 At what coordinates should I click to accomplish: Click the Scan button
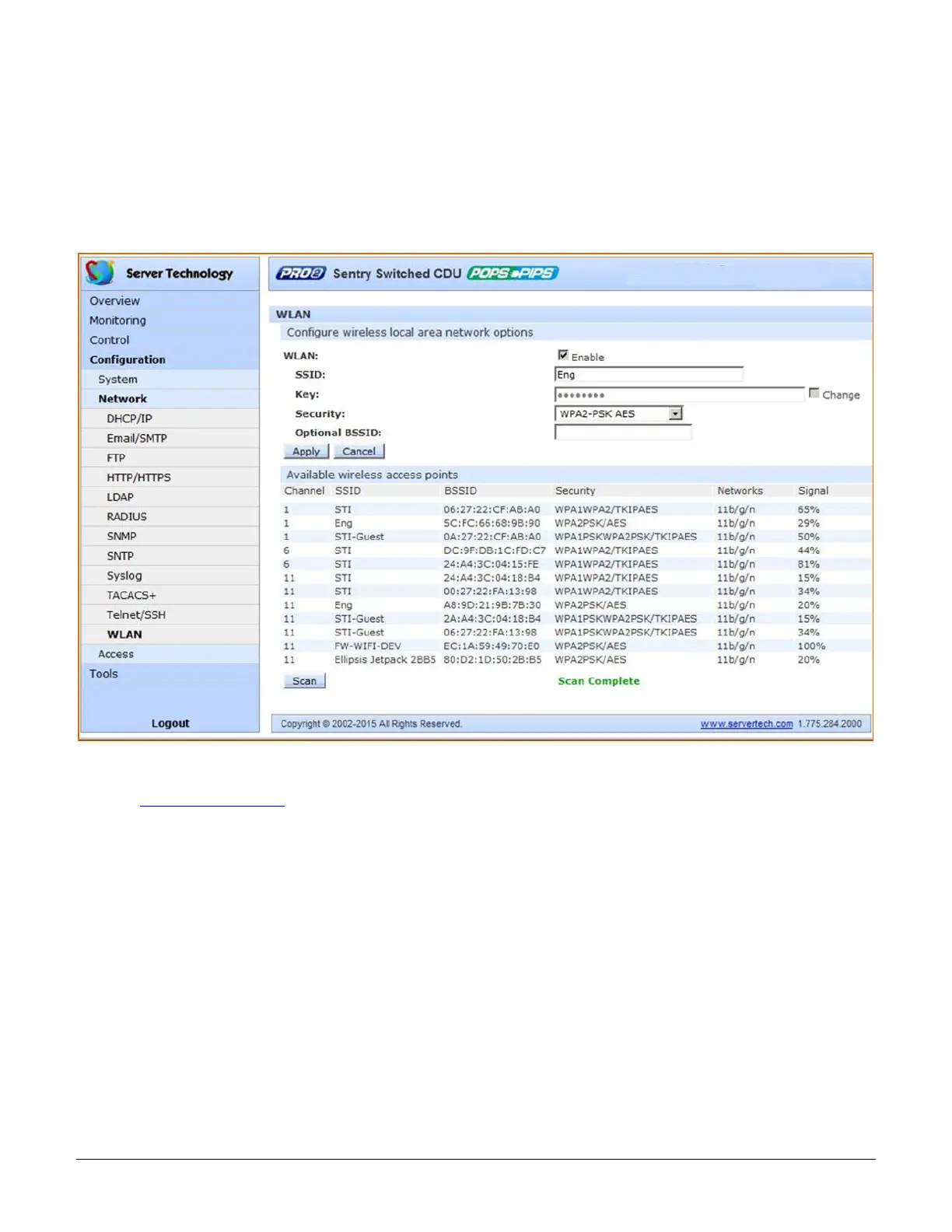click(x=304, y=681)
